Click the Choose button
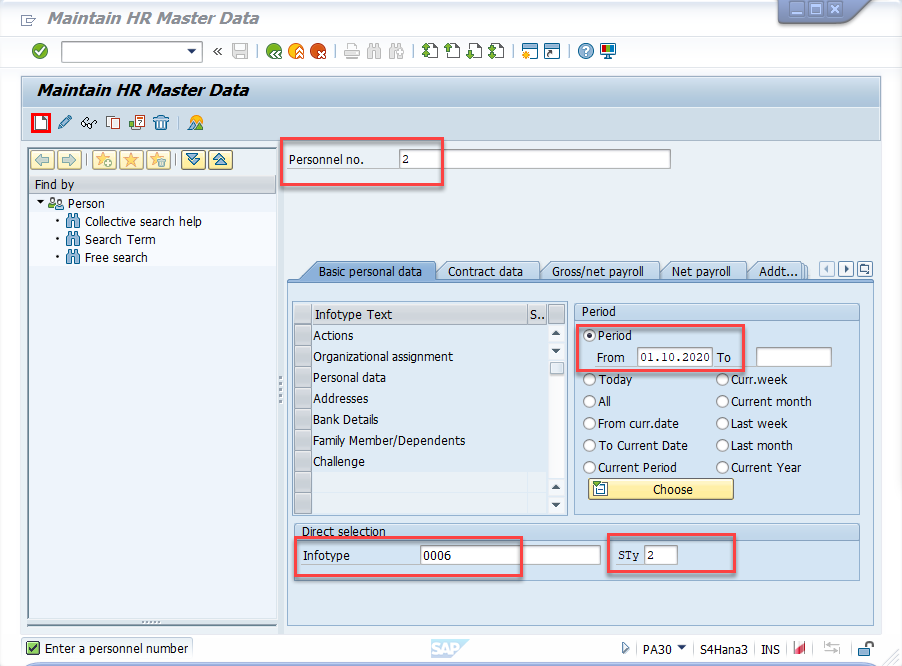The height and width of the screenshot is (666, 902). pyautogui.click(x=661, y=489)
